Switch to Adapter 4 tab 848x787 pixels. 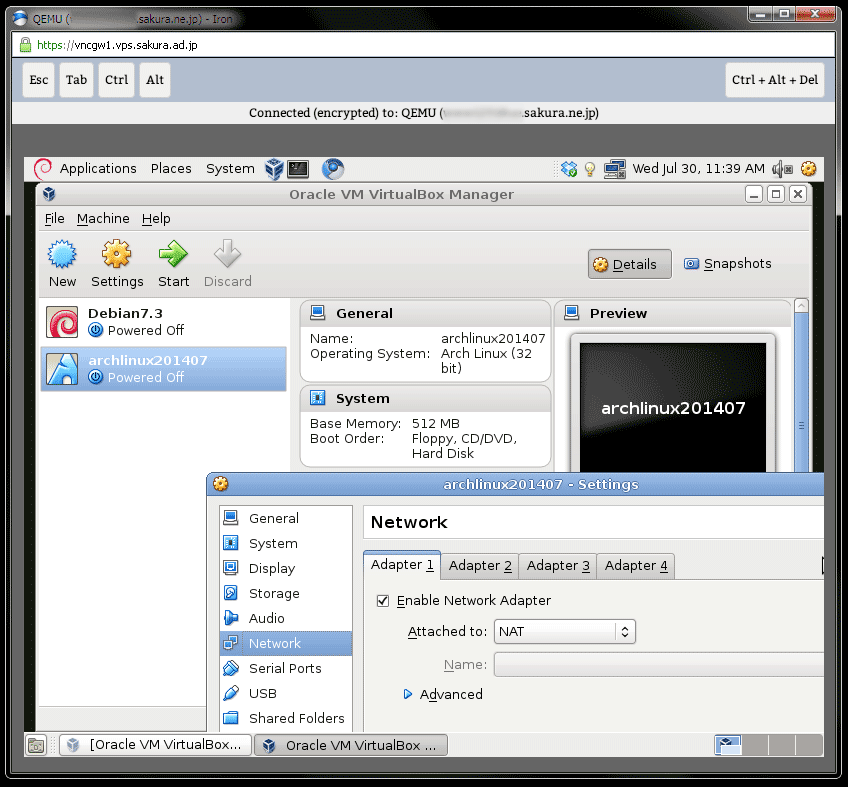click(636, 566)
